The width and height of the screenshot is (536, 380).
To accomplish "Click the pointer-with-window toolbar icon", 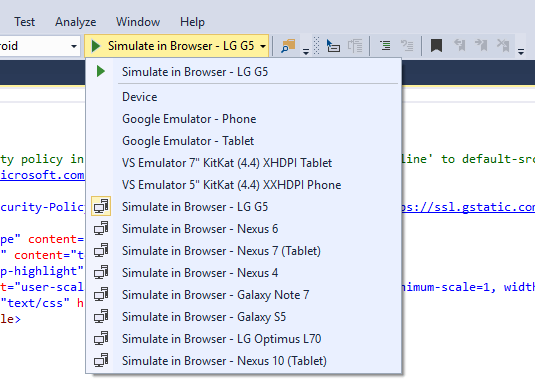I will [333, 46].
